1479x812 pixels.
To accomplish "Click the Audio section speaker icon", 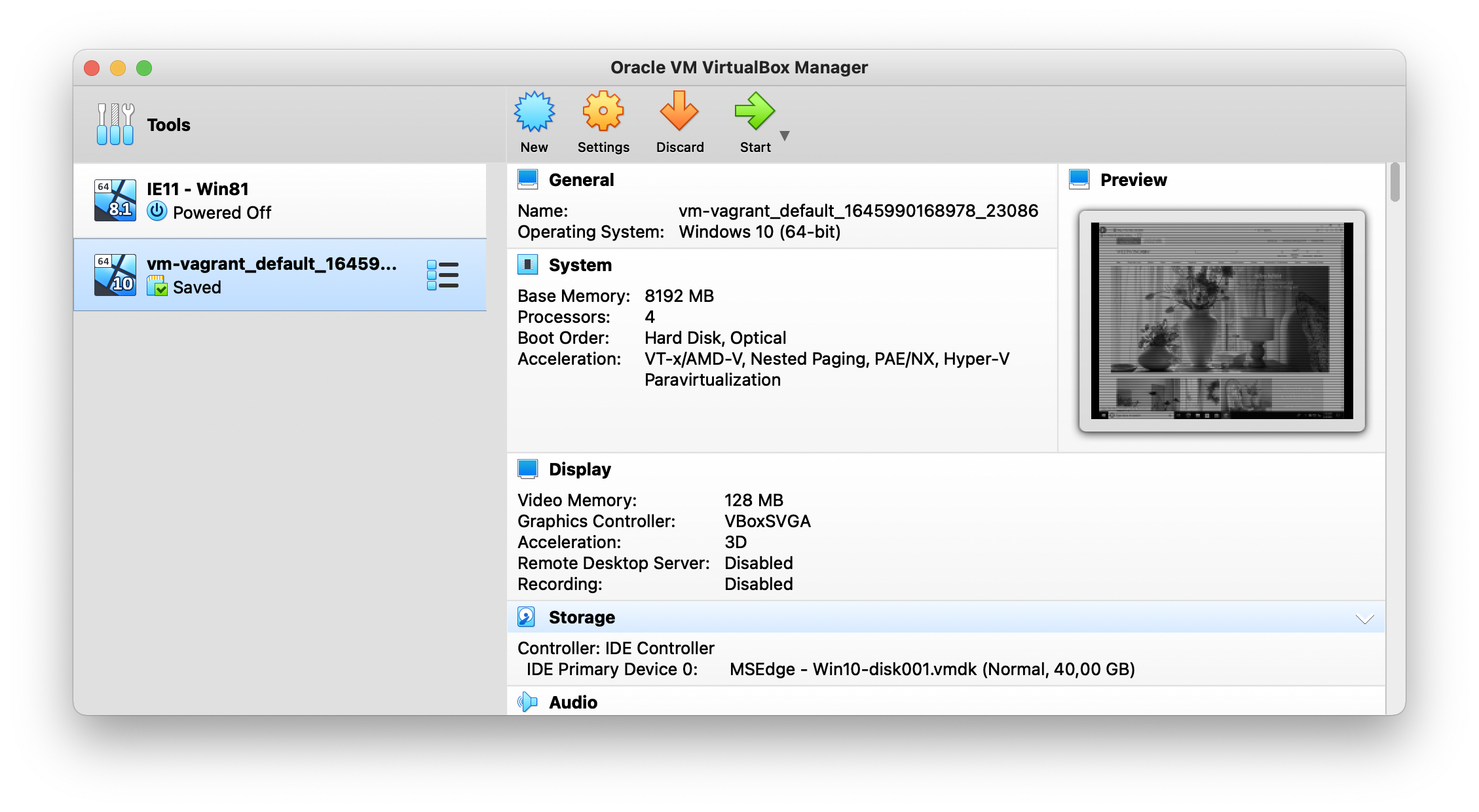I will [x=528, y=701].
